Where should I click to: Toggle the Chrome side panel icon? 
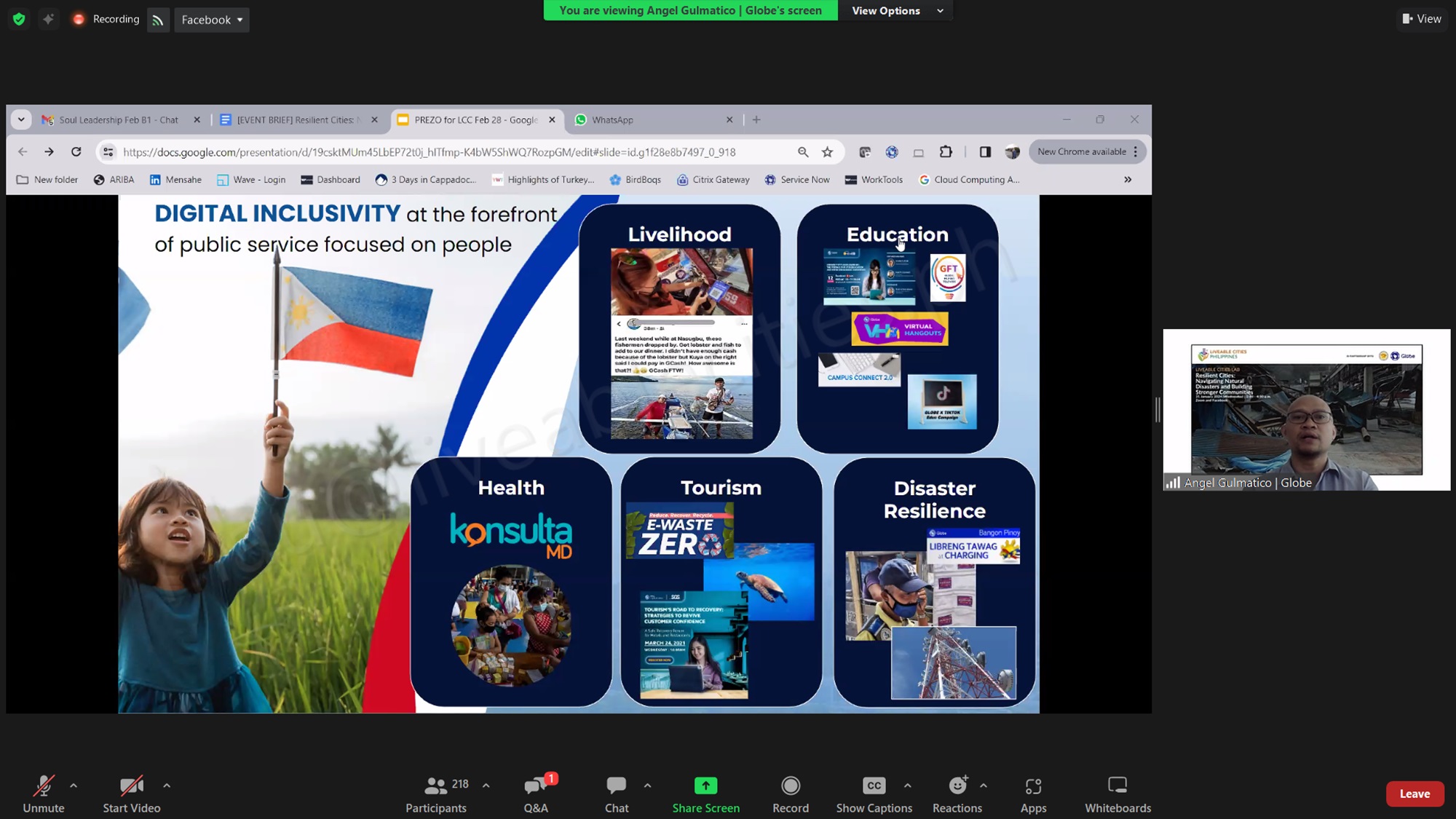tap(985, 152)
